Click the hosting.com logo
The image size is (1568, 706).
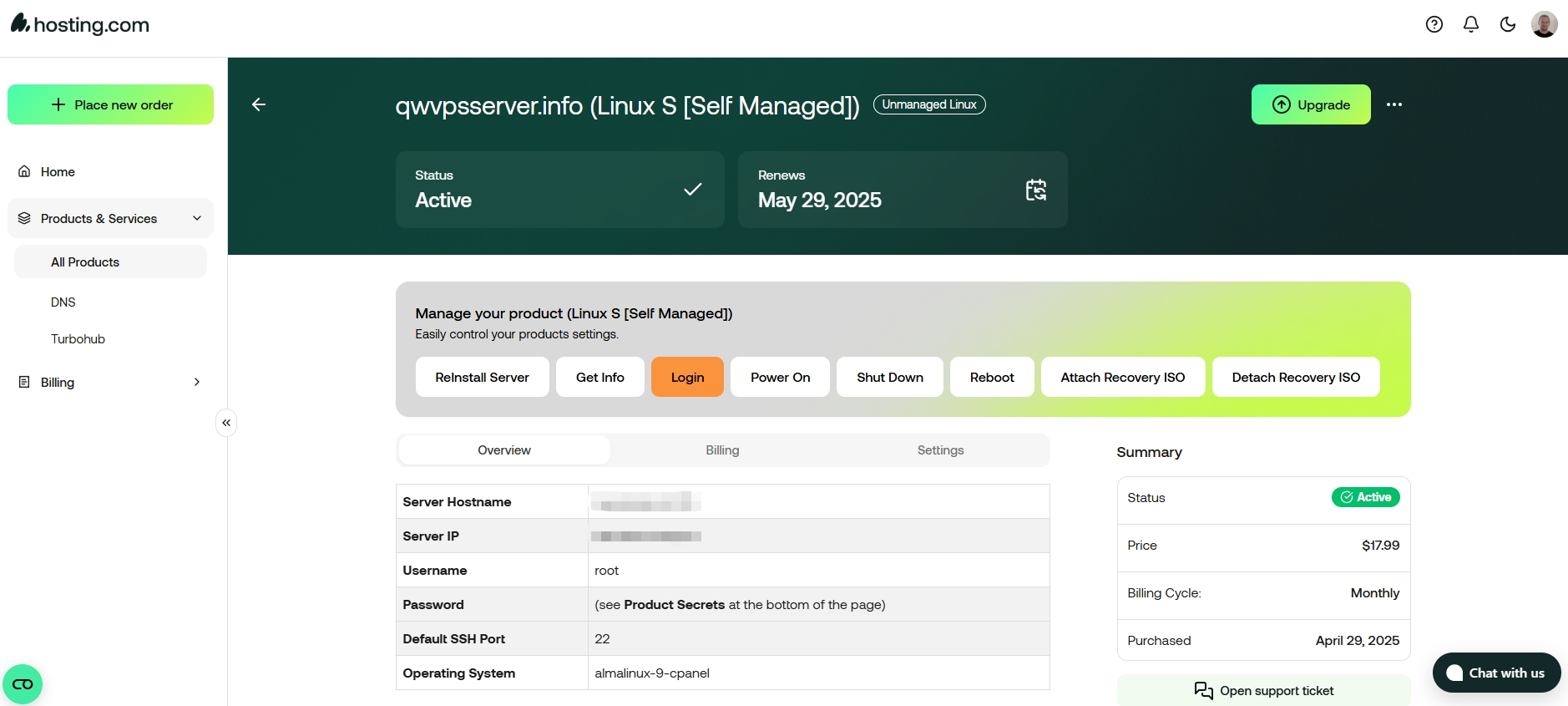(80, 24)
